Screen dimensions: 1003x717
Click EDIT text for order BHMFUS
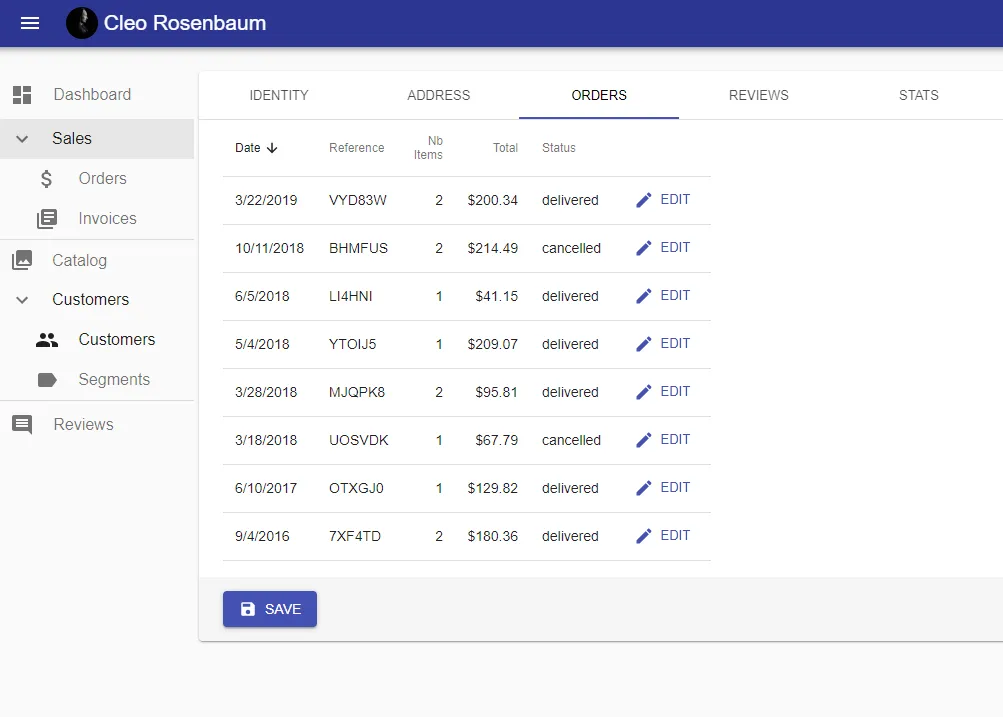pos(675,248)
